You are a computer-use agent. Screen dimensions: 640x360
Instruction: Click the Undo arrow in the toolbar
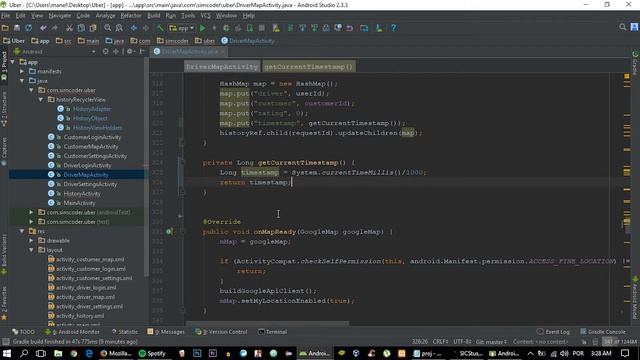click(x=43, y=28)
